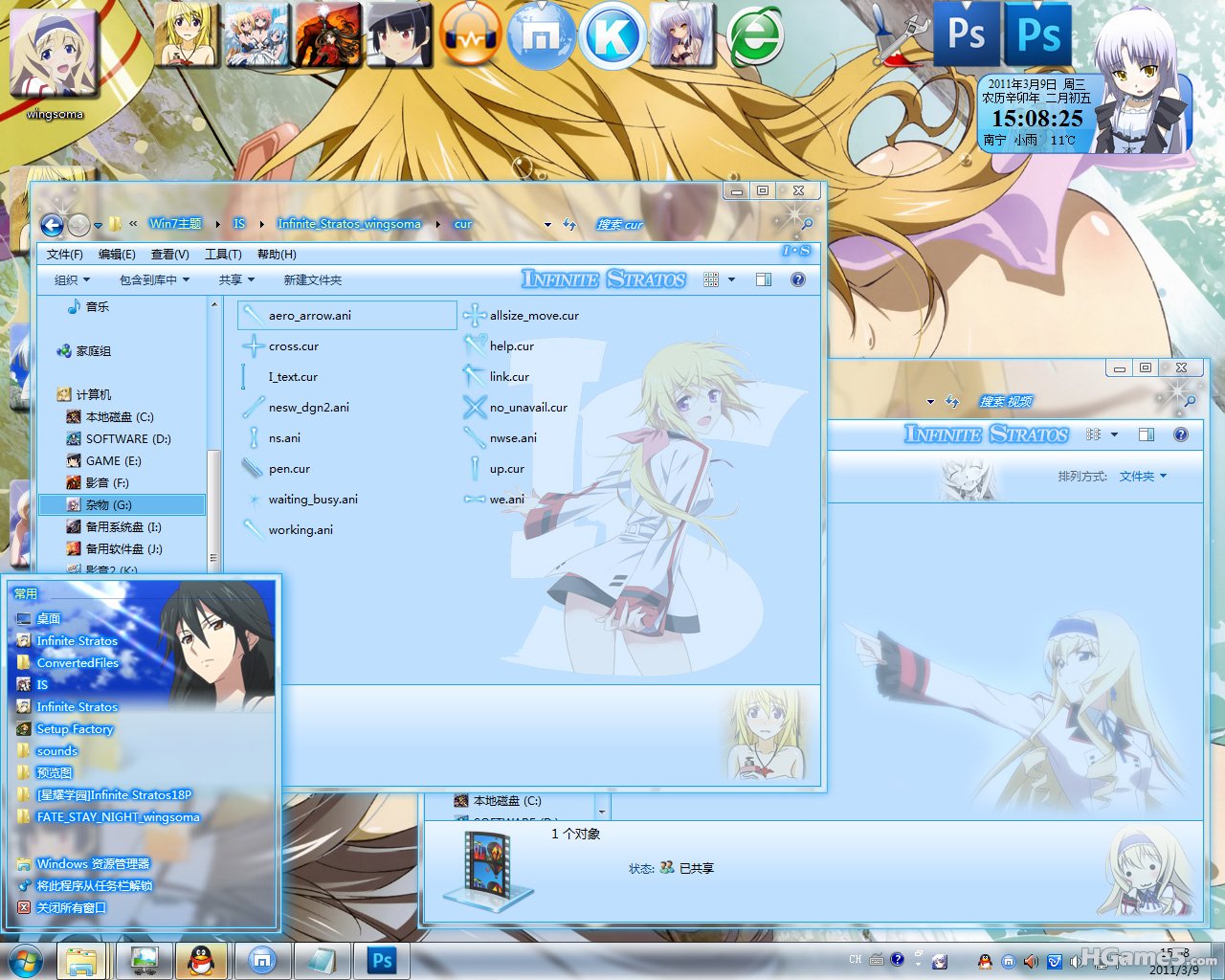Click the 新建文件夹 button
This screenshot has width=1225, height=980.
(312, 279)
